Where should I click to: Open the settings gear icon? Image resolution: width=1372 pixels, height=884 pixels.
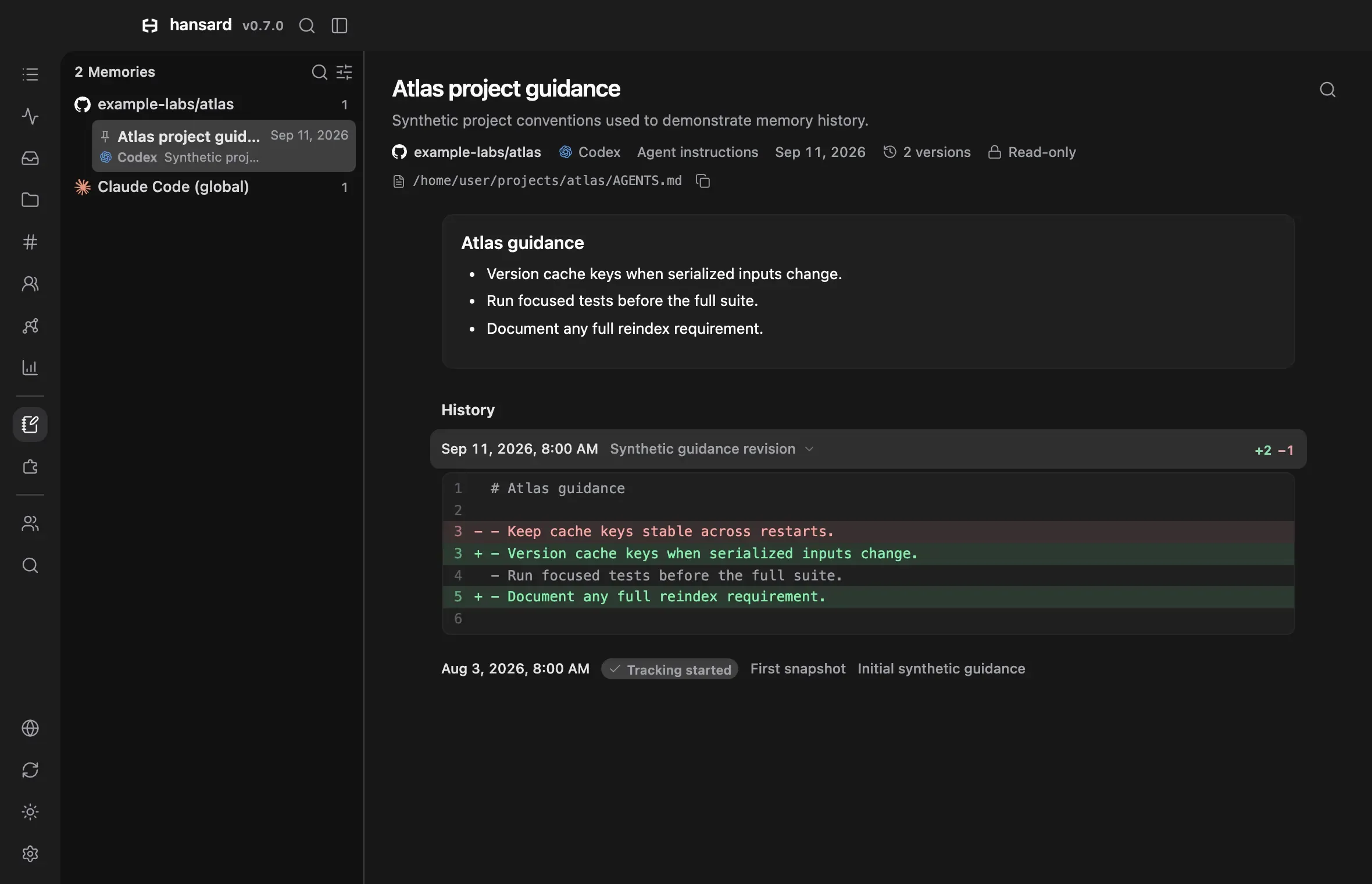[30, 854]
